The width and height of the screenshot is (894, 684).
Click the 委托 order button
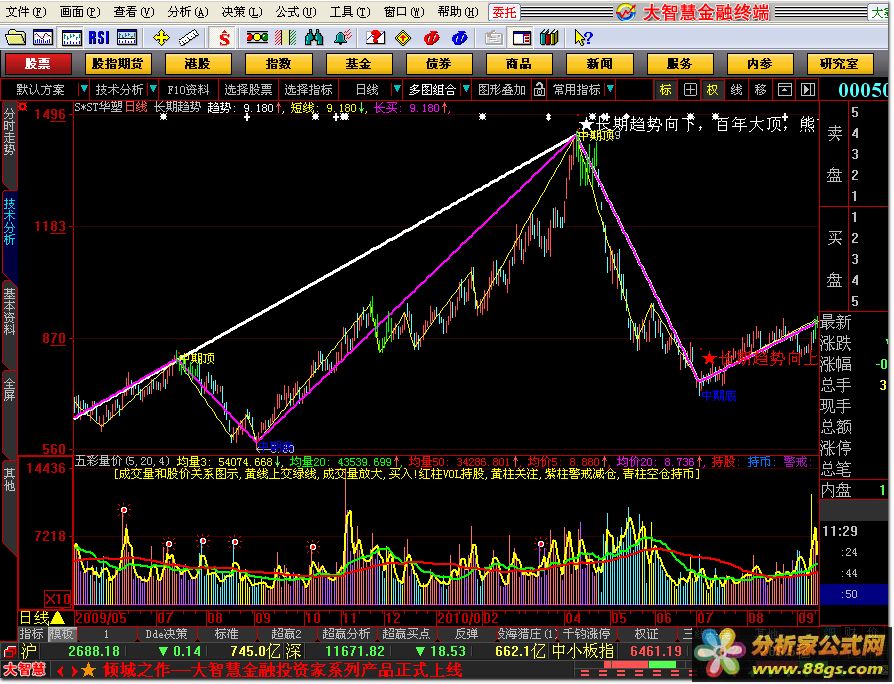pyautogui.click(x=504, y=12)
